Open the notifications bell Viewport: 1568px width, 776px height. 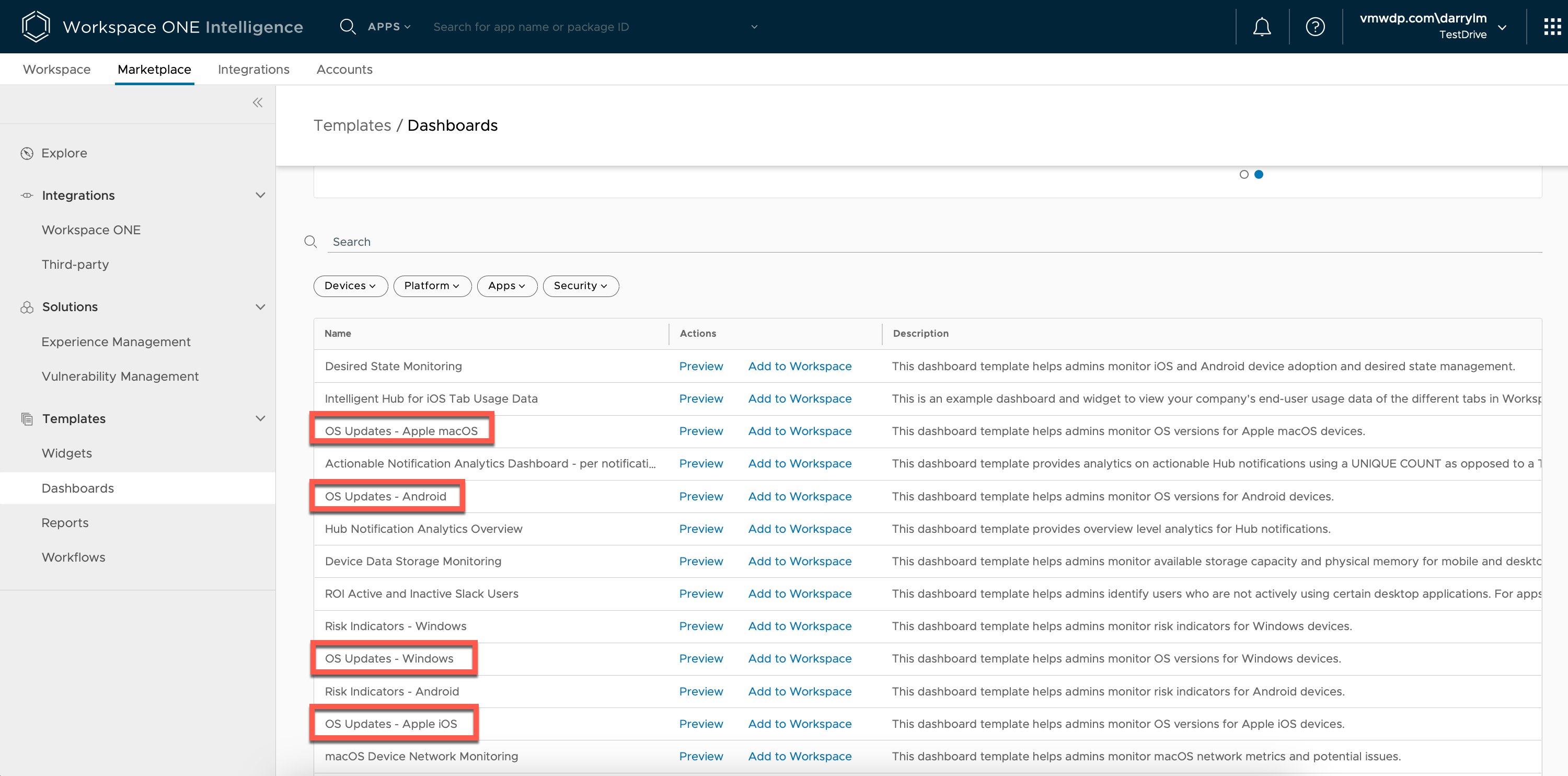1261,27
